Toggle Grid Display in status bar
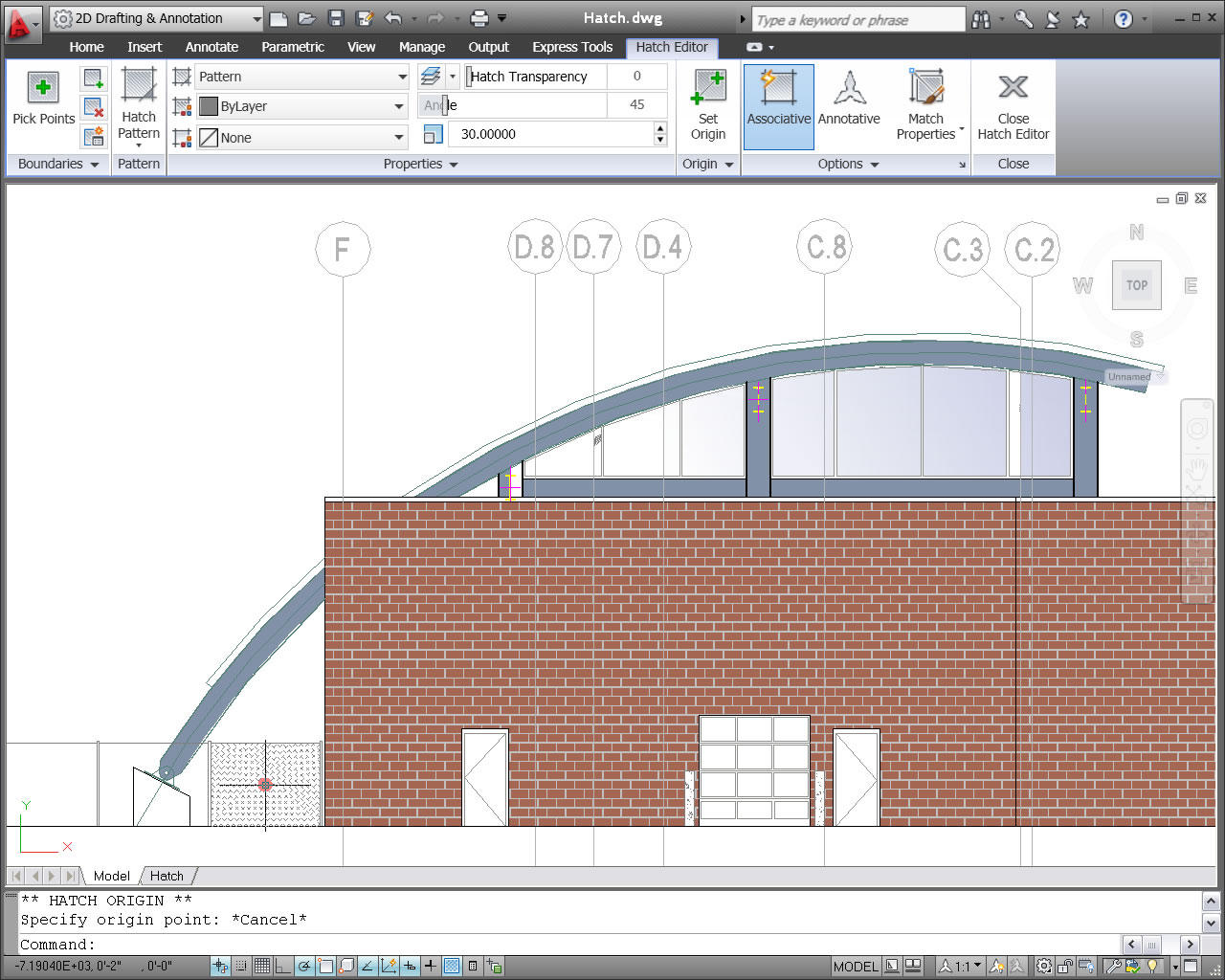1225x980 pixels. click(262, 966)
